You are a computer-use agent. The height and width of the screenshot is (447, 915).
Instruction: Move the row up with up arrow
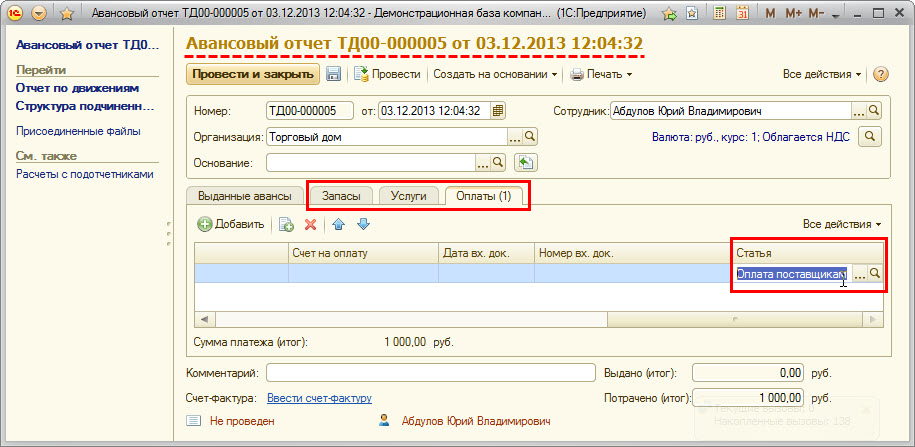(338, 224)
